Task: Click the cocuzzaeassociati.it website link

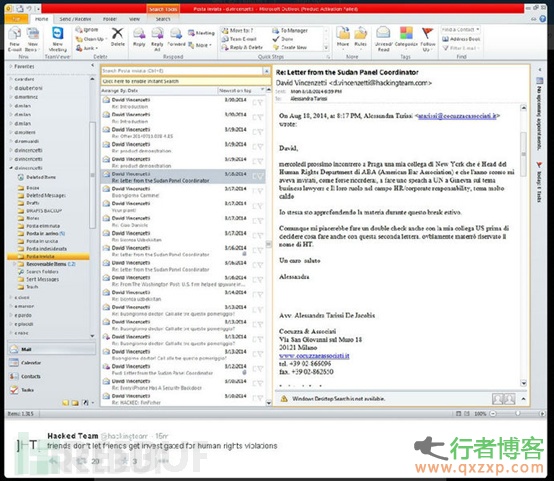Action: 314,356
